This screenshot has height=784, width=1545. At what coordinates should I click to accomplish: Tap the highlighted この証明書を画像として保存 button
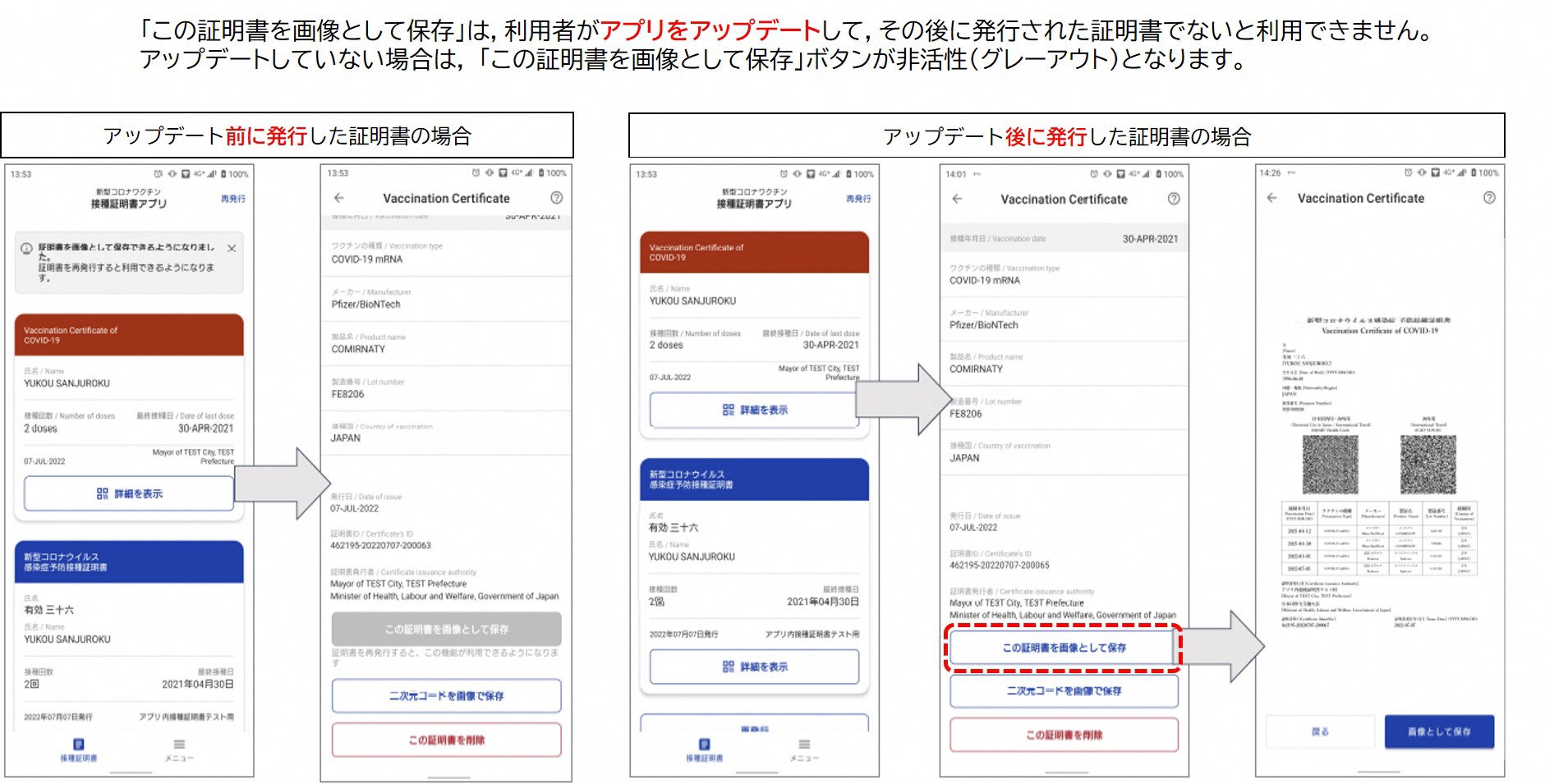tap(1064, 648)
